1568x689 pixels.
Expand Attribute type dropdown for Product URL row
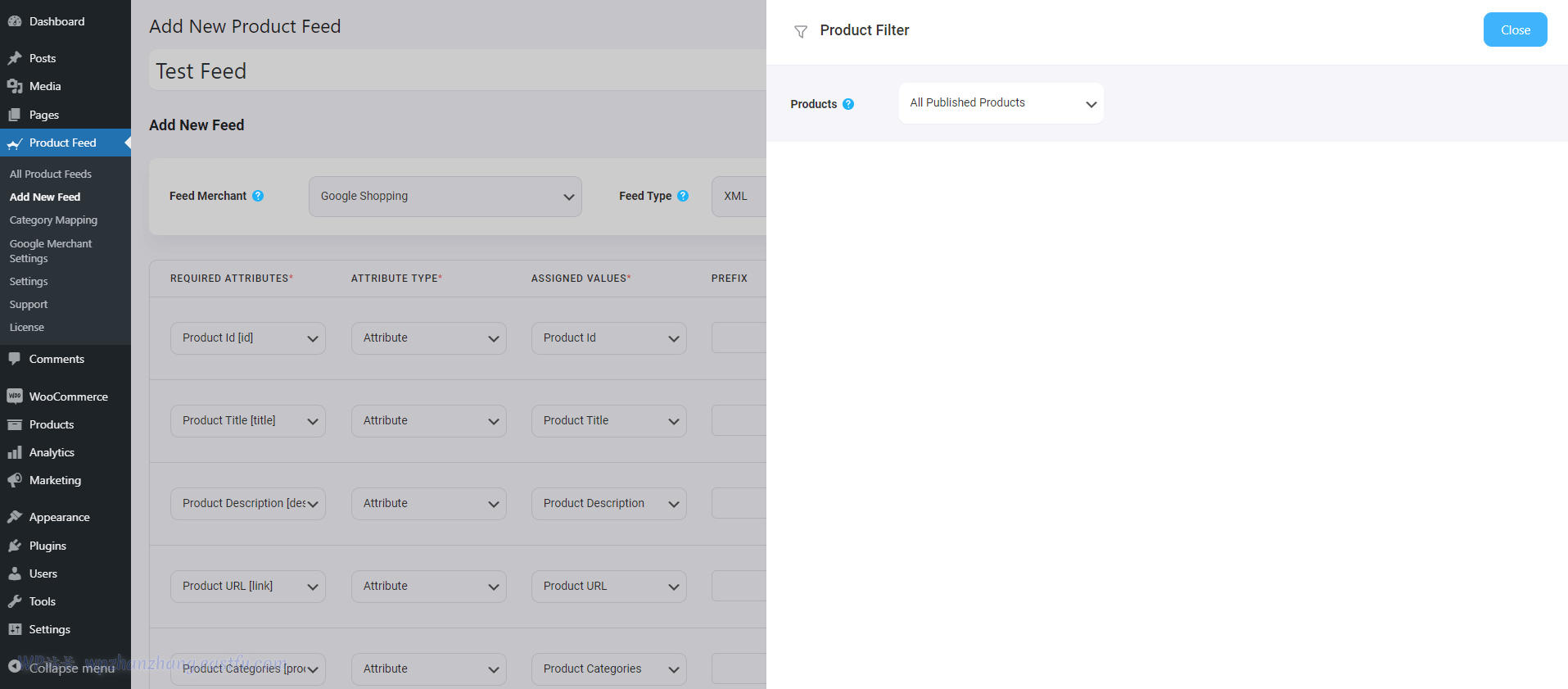click(x=428, y=587)
